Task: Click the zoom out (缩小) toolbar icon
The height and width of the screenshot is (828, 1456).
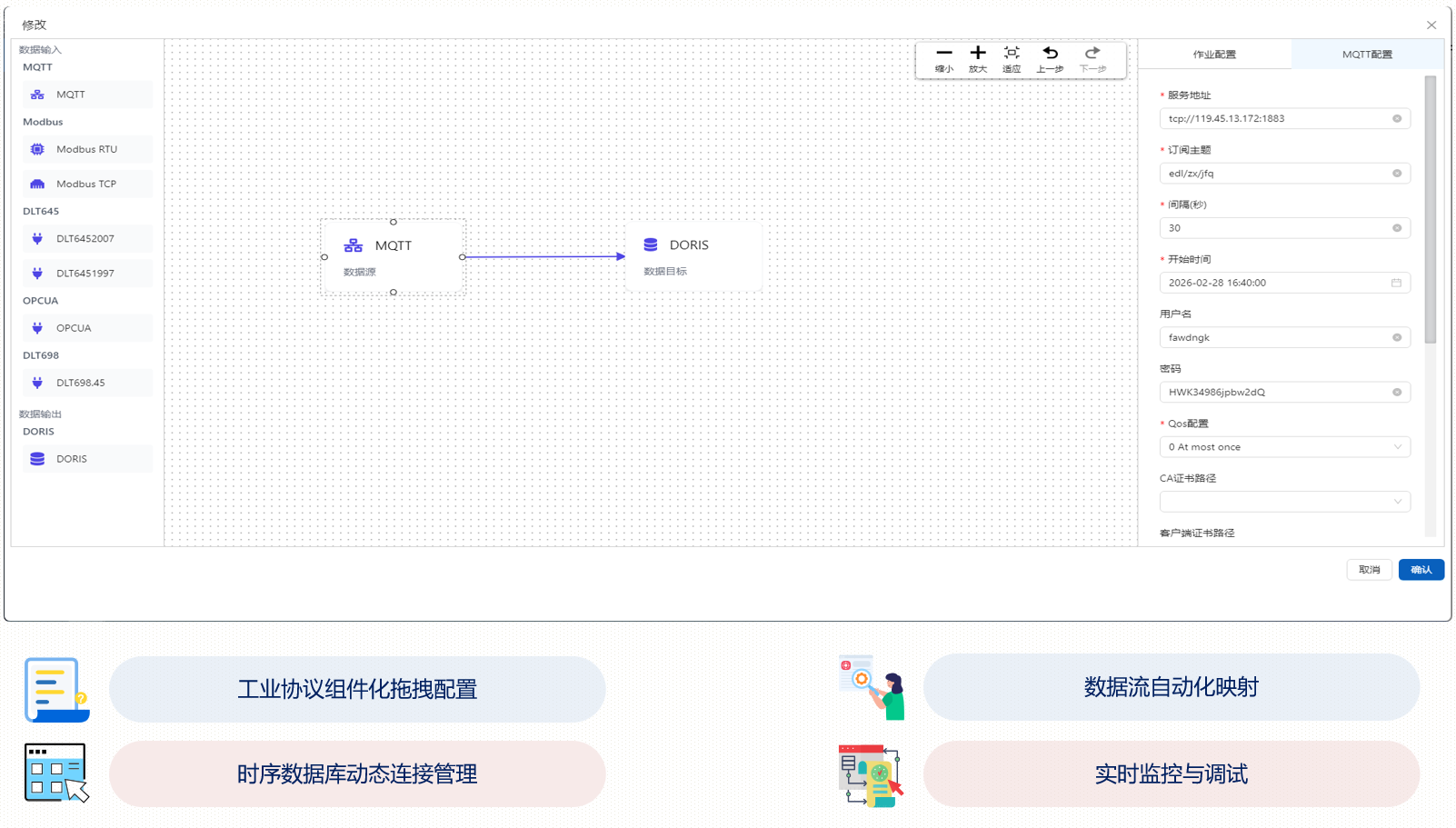Action: coord(944,53)
